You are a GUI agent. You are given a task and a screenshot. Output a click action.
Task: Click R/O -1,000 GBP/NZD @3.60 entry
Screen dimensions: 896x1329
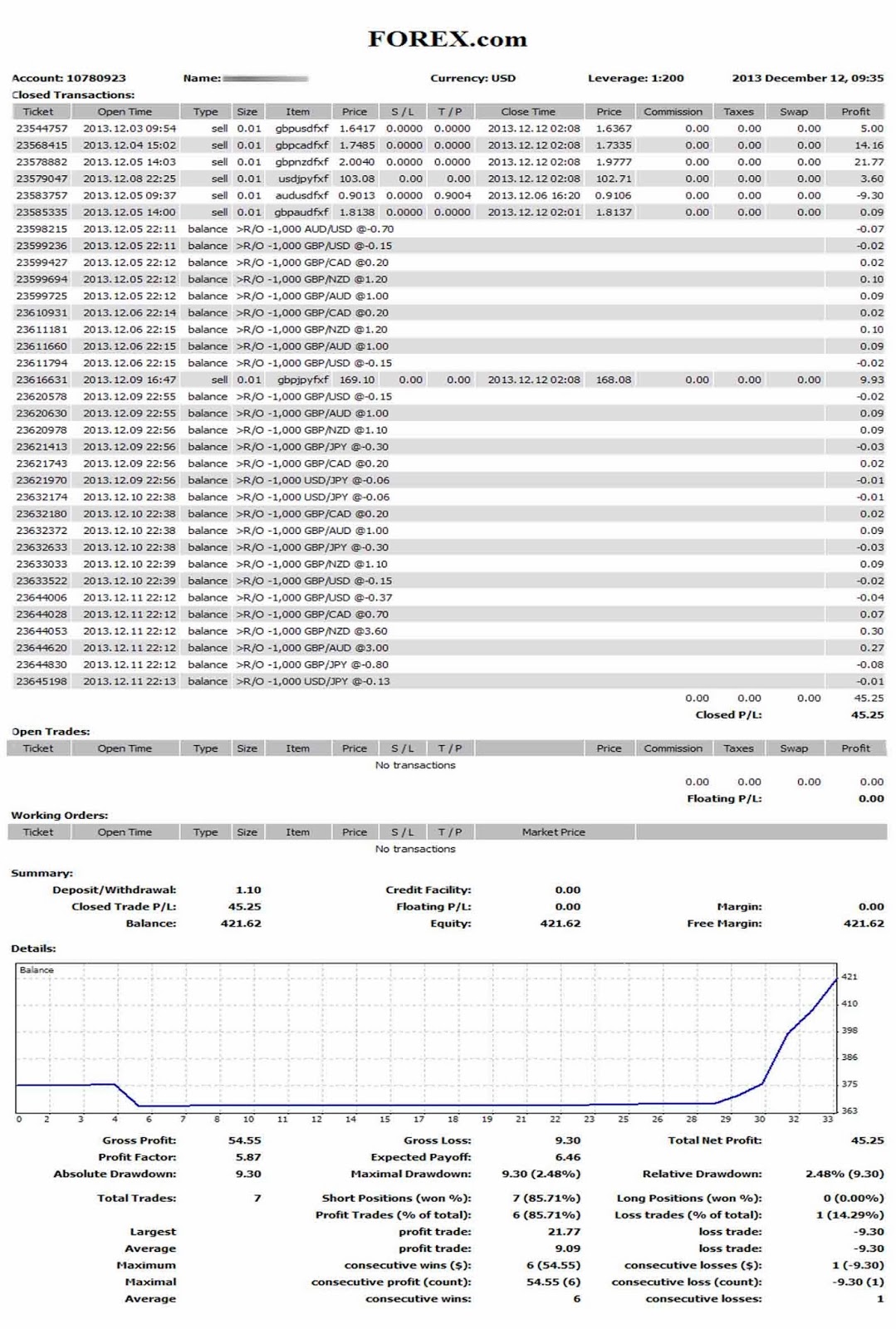point(311,630)
